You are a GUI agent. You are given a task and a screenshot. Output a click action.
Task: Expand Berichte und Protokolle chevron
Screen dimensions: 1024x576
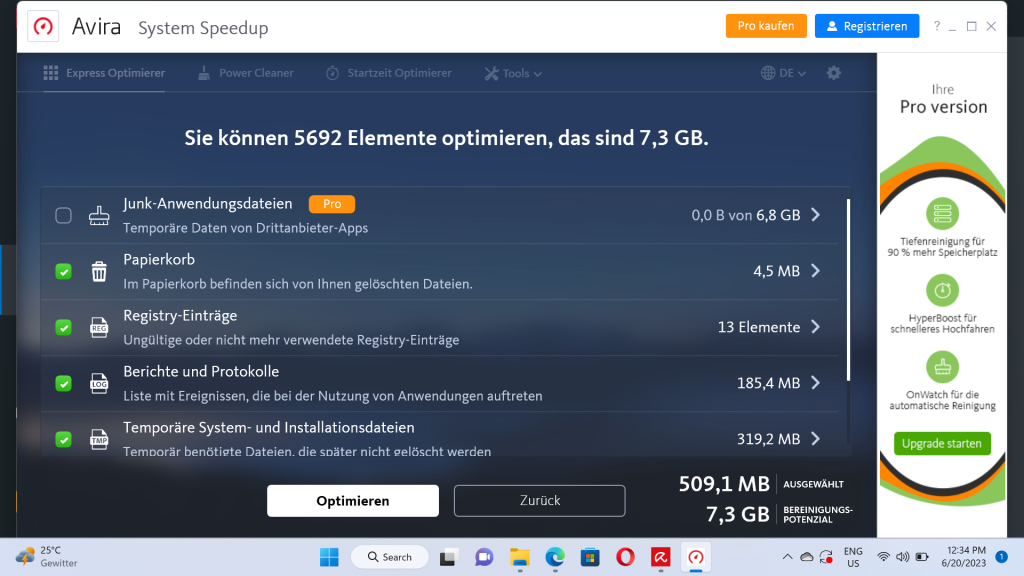[816, 383]
